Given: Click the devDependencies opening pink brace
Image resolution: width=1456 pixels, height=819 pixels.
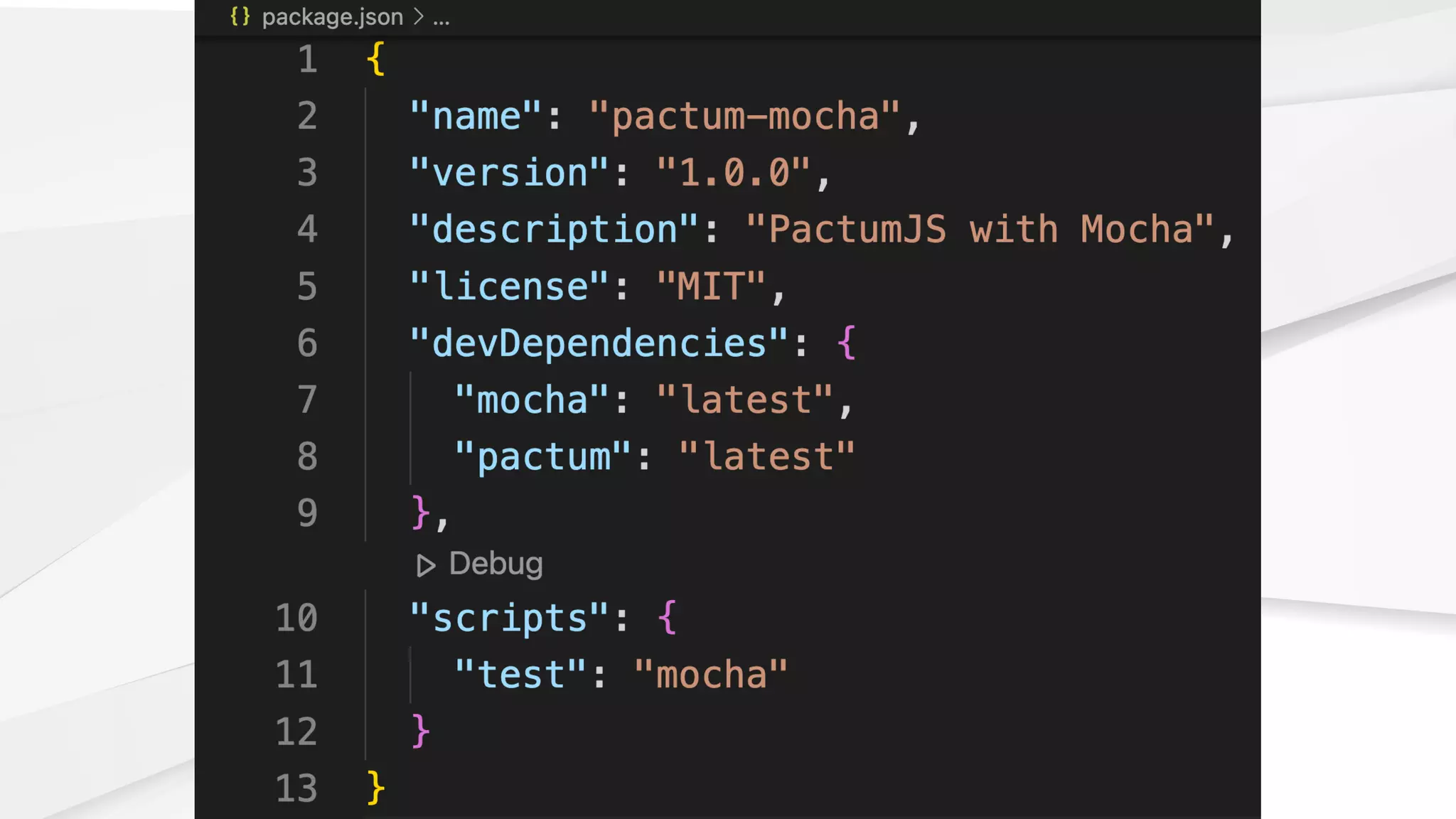Looking at the screenshot, I should pos(846,343).
